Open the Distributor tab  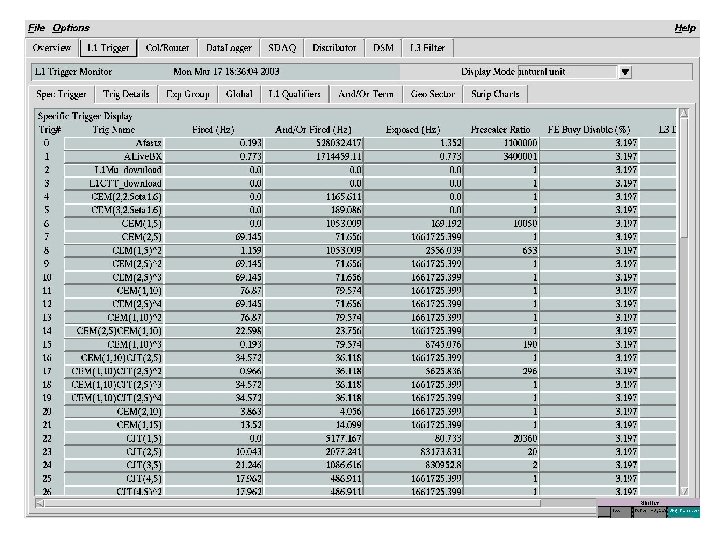tap(334, 48)
